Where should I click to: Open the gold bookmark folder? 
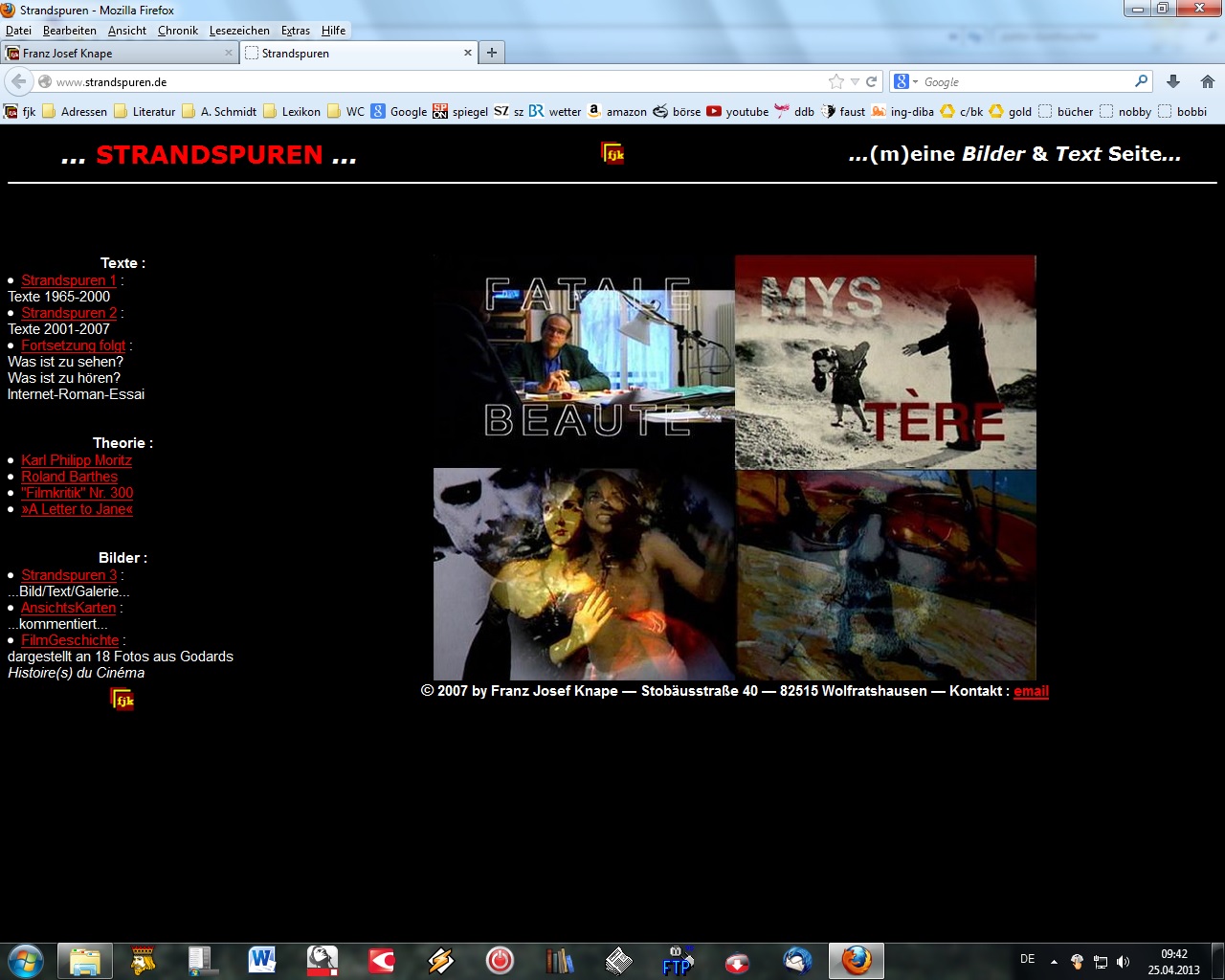click(1011, 111)
